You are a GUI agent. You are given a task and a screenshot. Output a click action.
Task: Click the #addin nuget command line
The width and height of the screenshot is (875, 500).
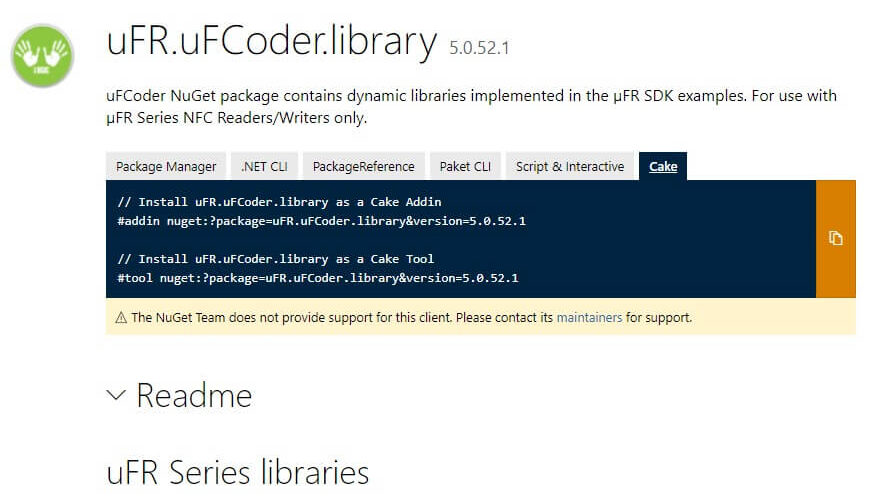(321, 221)
